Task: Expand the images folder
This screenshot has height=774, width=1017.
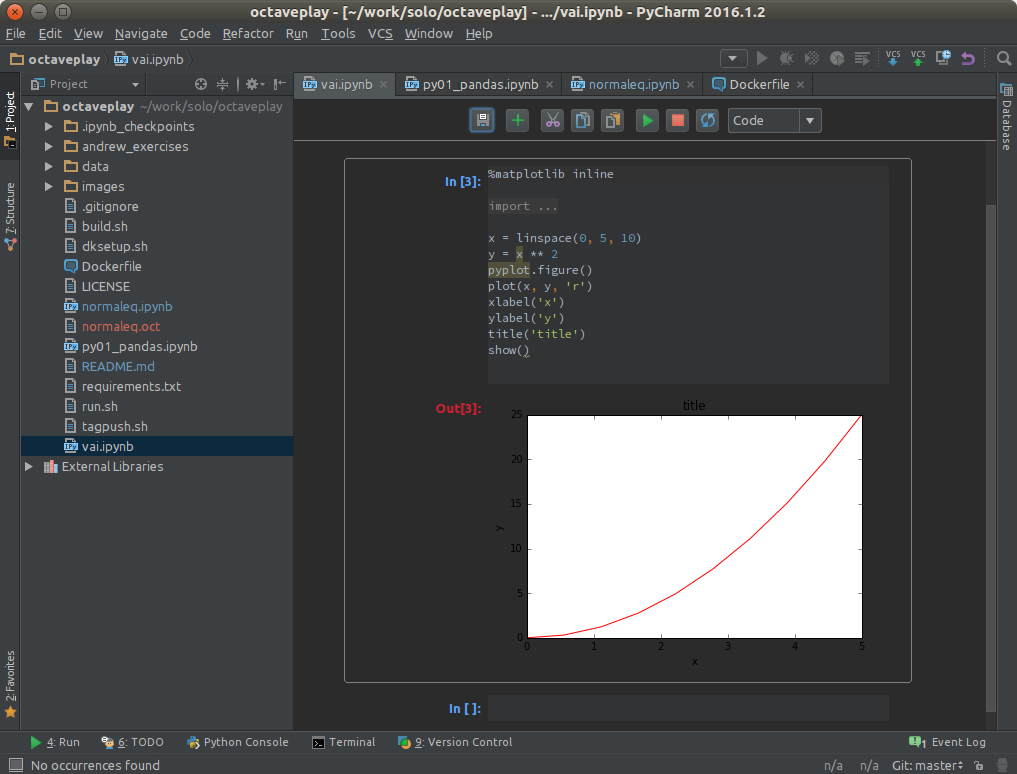Action: 49,187
